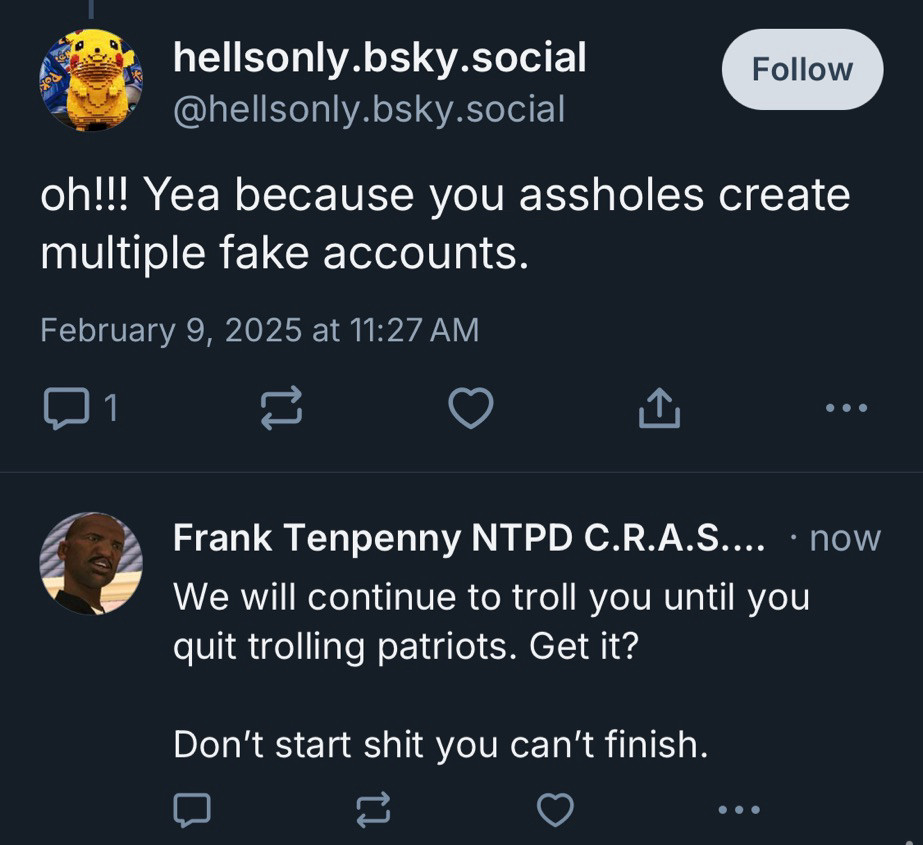Open more options for hellsonly post
The image size is (923, 845).
(846, 407)
